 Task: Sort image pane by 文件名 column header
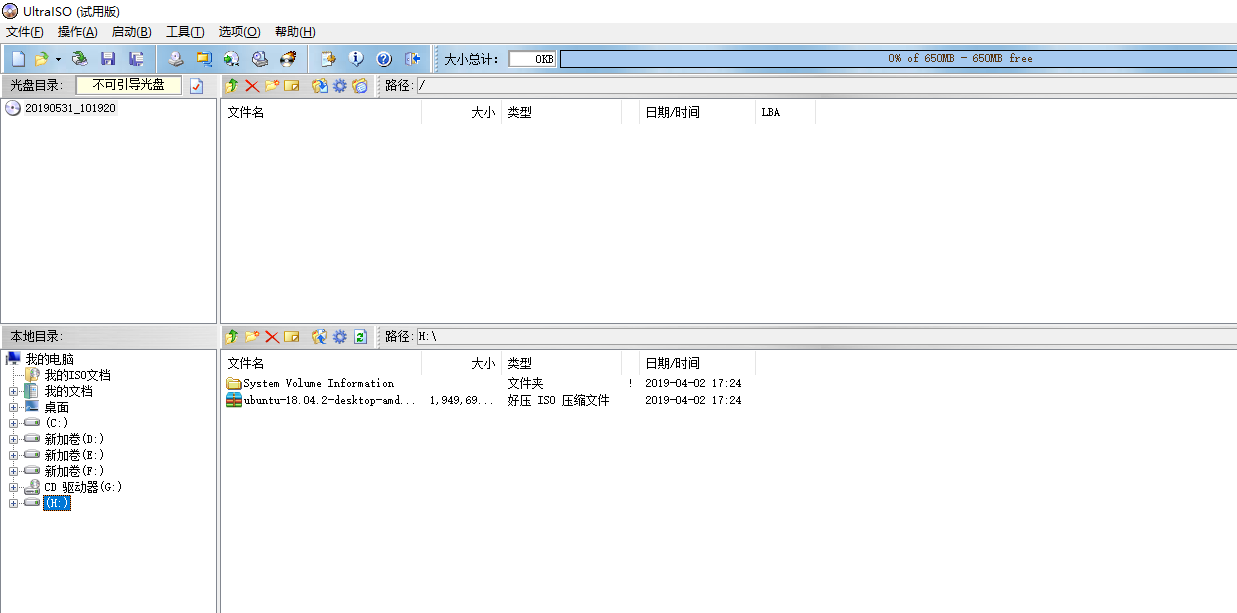pos(321,112)
